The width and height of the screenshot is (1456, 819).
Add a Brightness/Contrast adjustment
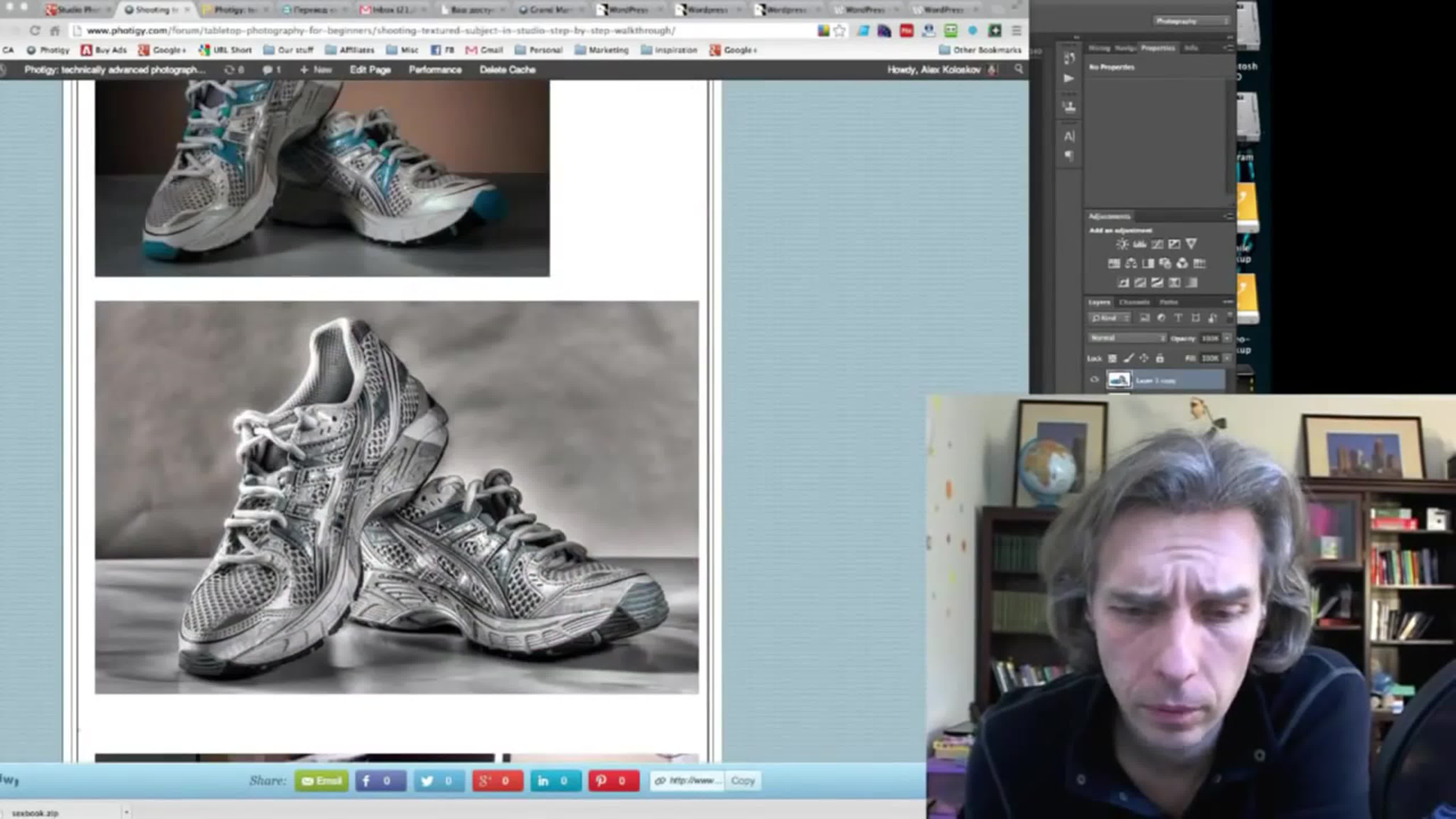point(1122,244)
